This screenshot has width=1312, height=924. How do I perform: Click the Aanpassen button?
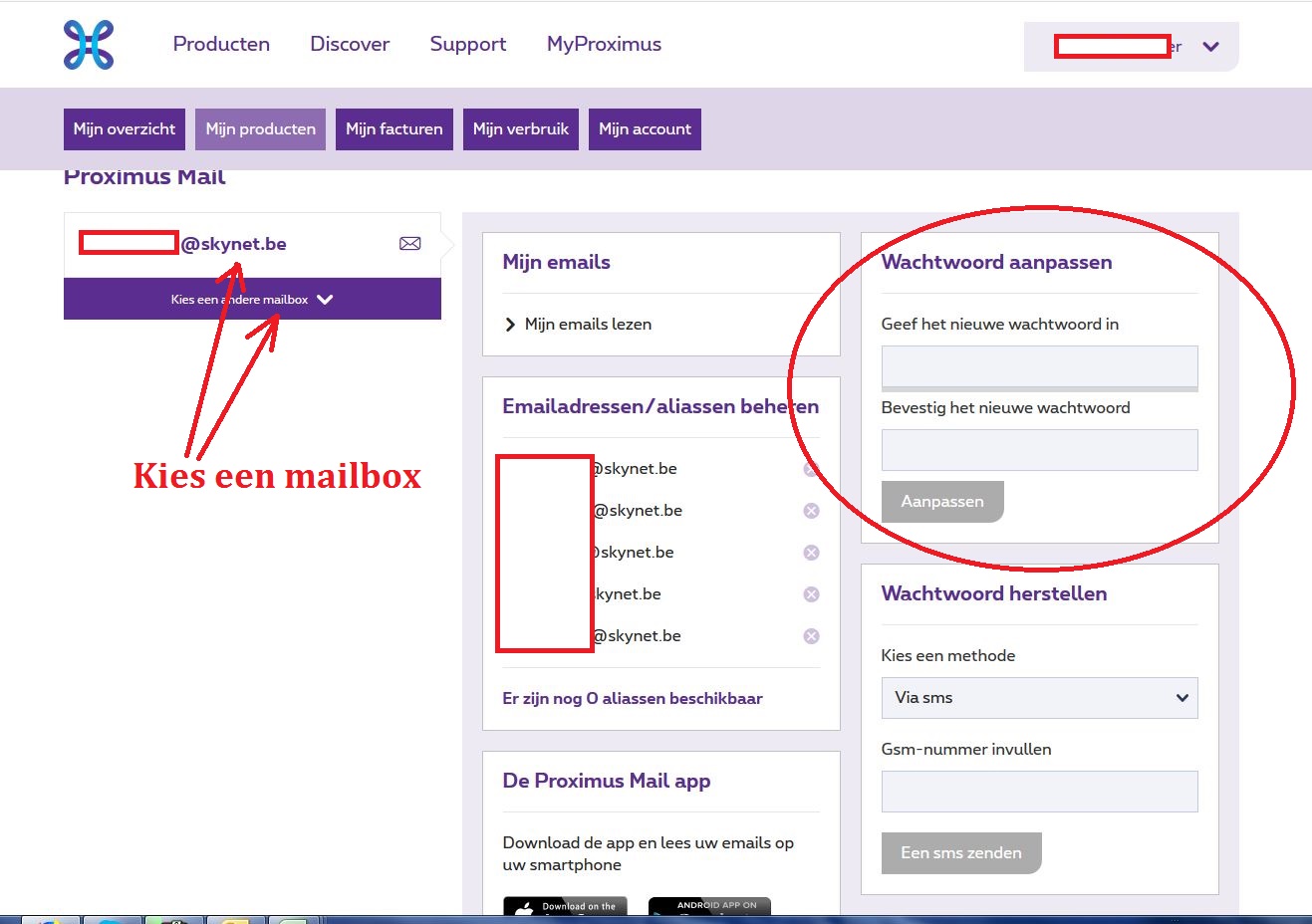coord(941,502)
